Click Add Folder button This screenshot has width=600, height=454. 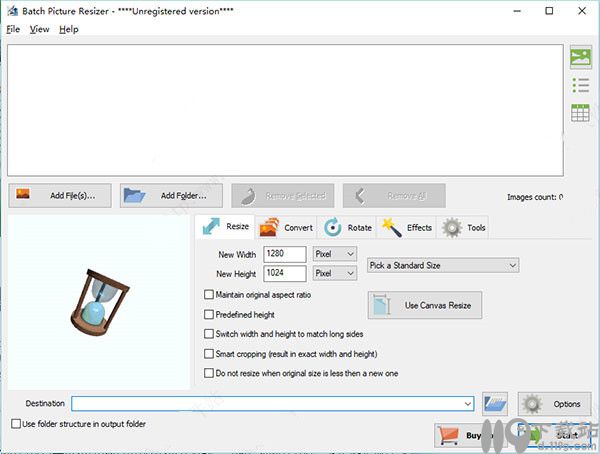point(171,196)
